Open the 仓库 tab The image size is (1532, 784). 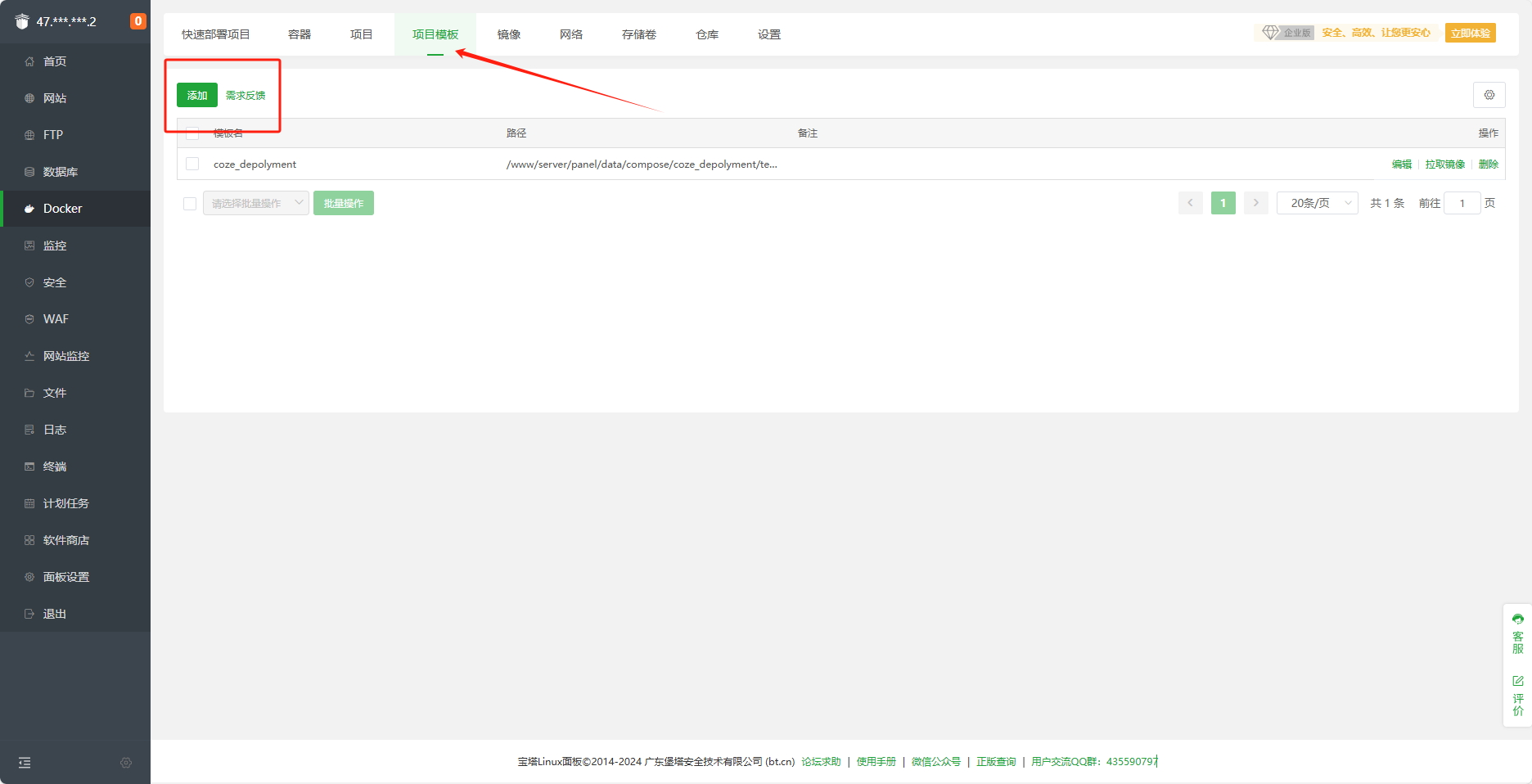[707, 34]
